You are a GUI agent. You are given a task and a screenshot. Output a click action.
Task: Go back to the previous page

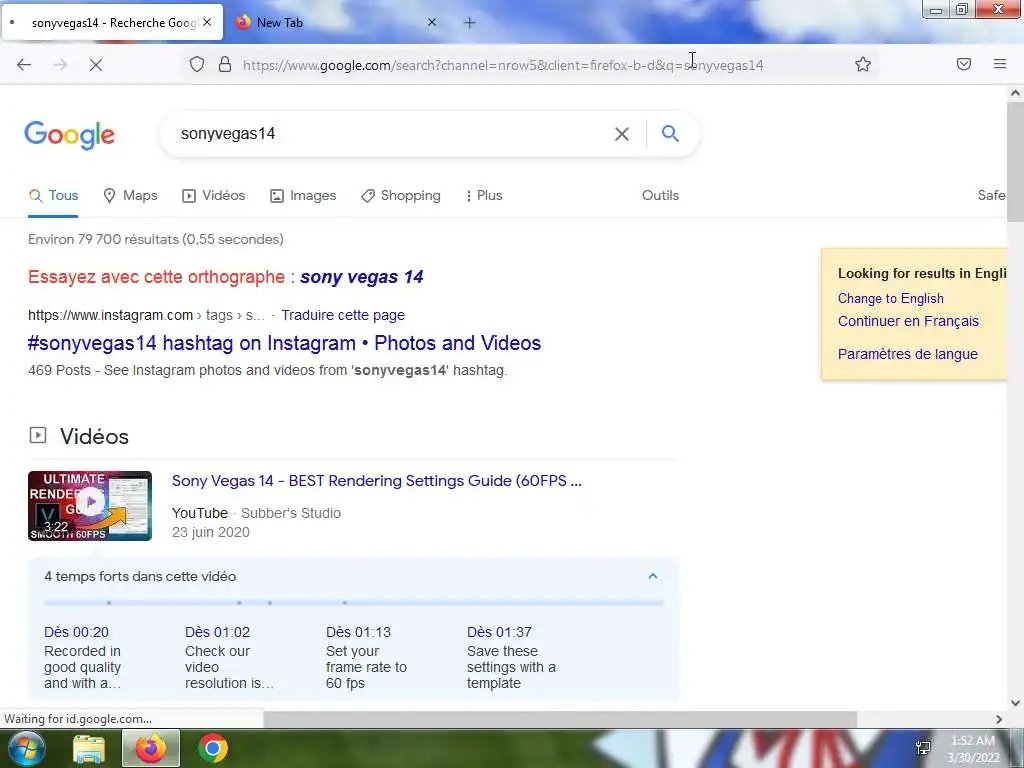click(x=24, y=65)
